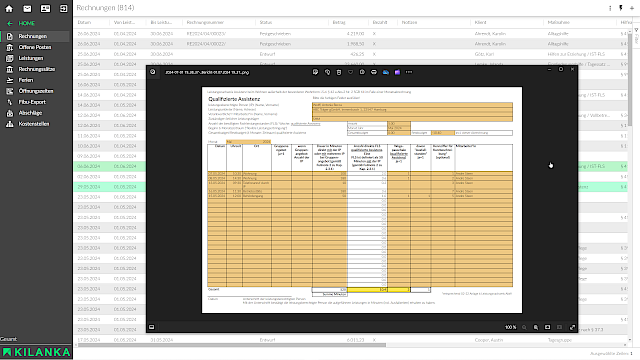Select invoice number RE2024/04/00023/ cell
640x360 pixels.
206,33
